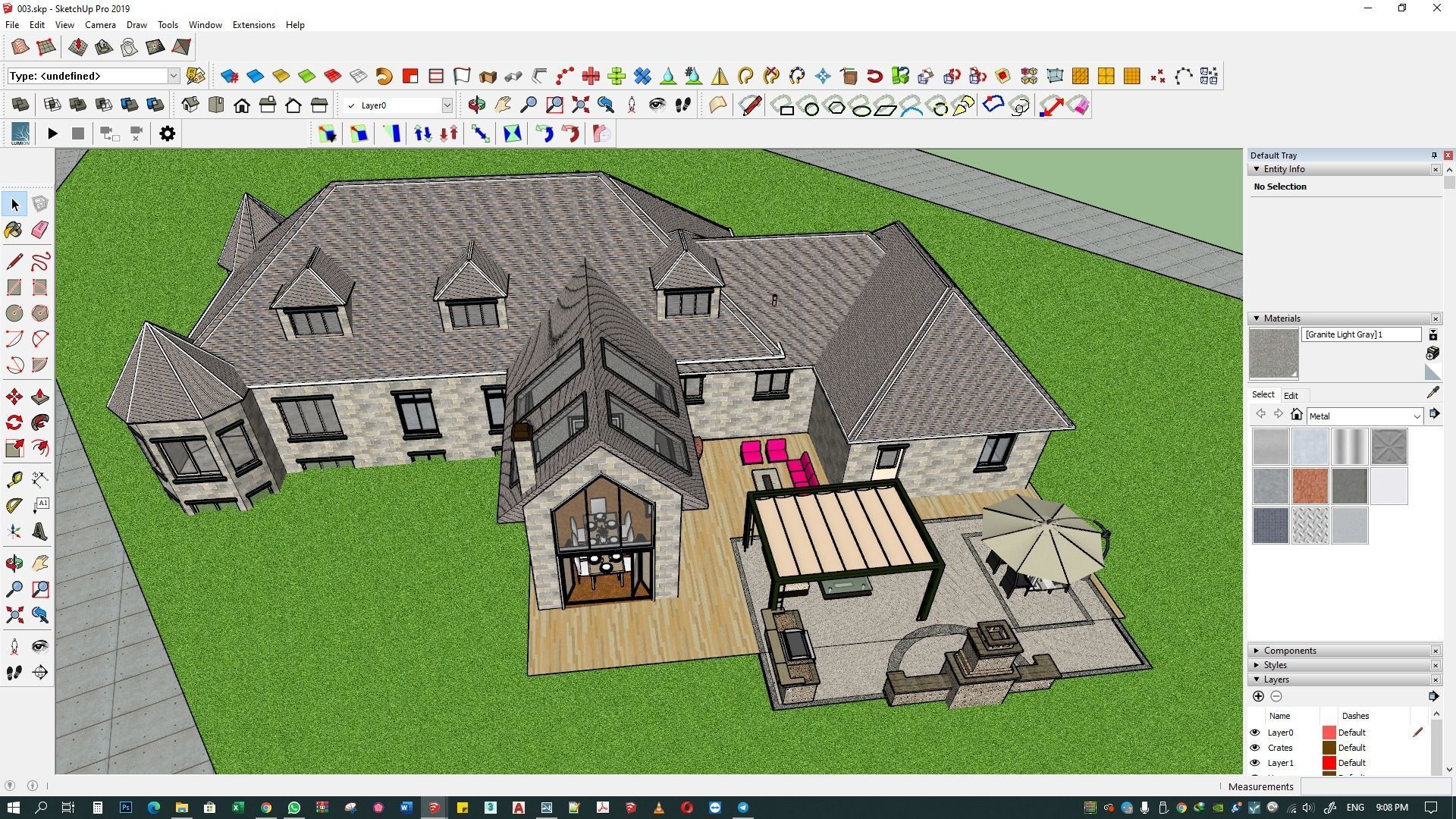Toggle Layer1 visibility eye

tap(1254, 763)
